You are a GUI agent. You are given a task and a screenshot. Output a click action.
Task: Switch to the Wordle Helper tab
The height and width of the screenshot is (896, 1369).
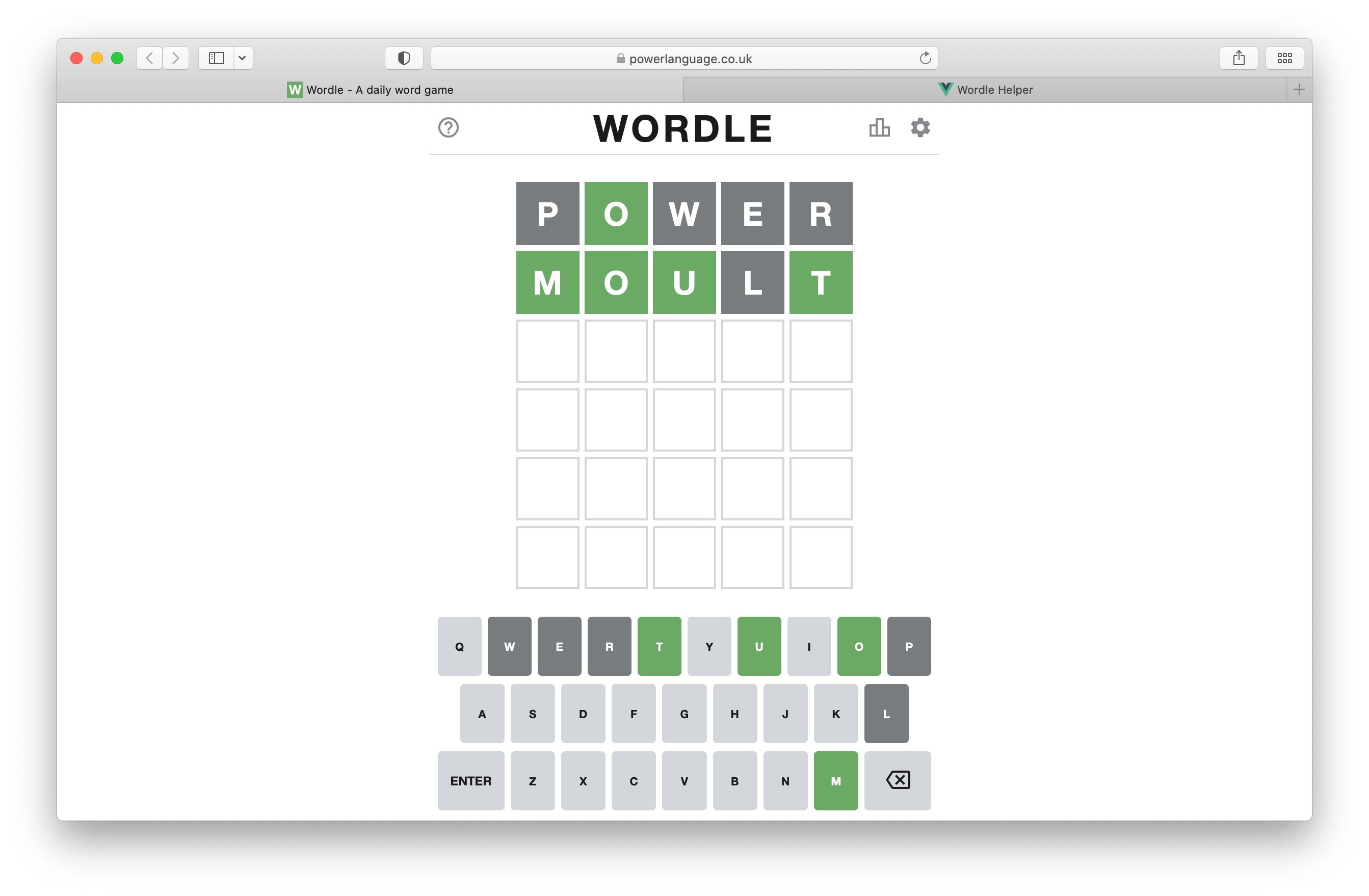[x=985, y=90]
